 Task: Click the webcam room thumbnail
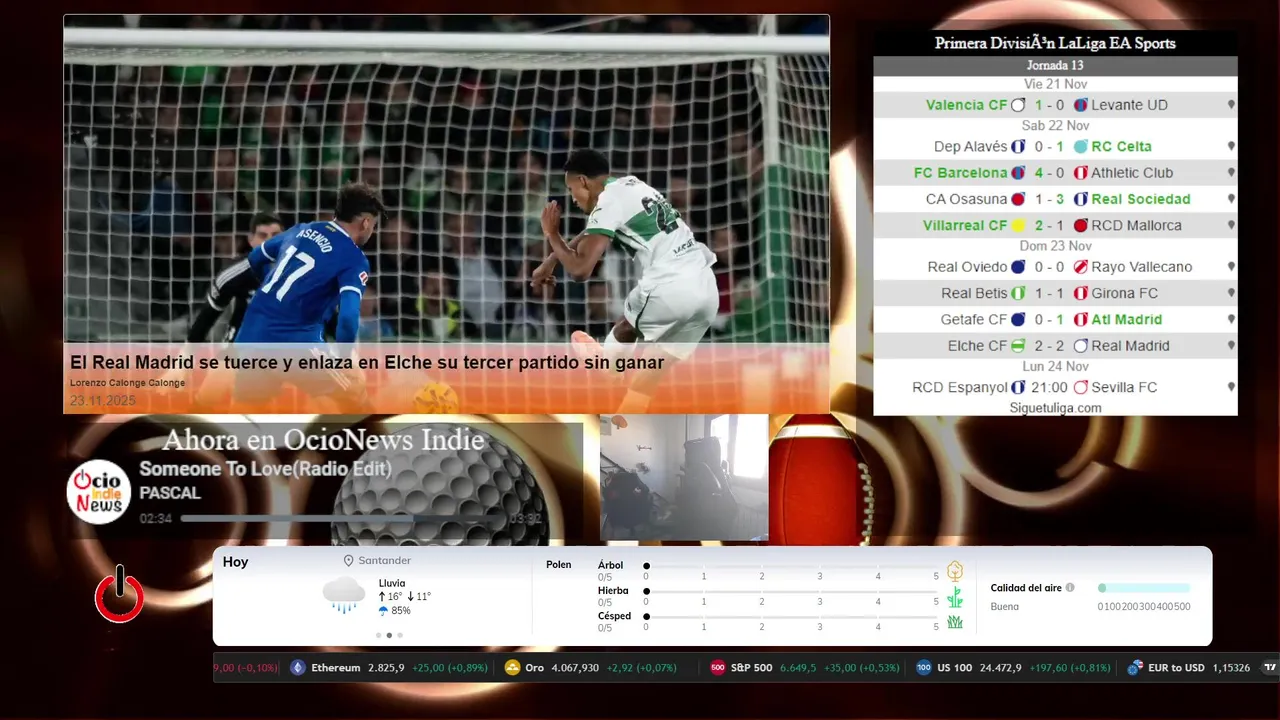(x=684, y=478)
